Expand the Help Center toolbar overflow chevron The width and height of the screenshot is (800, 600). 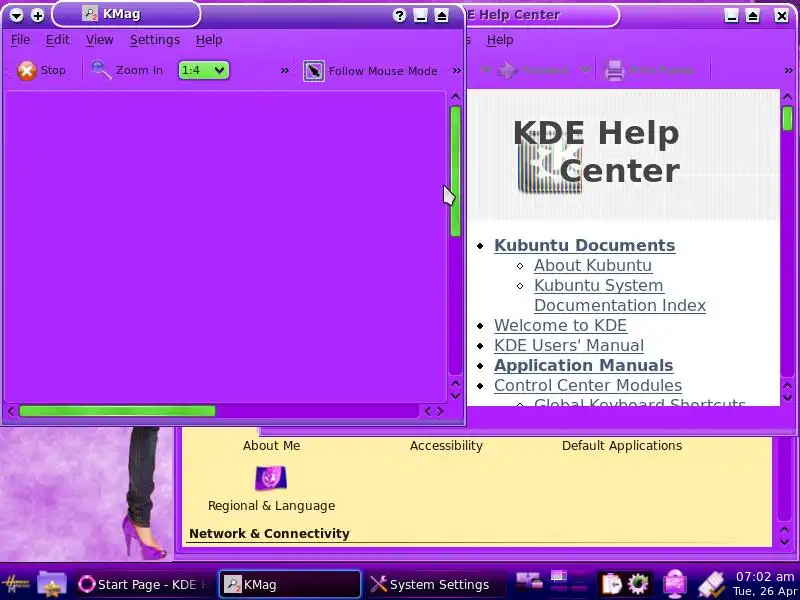[x=789, y=70]
